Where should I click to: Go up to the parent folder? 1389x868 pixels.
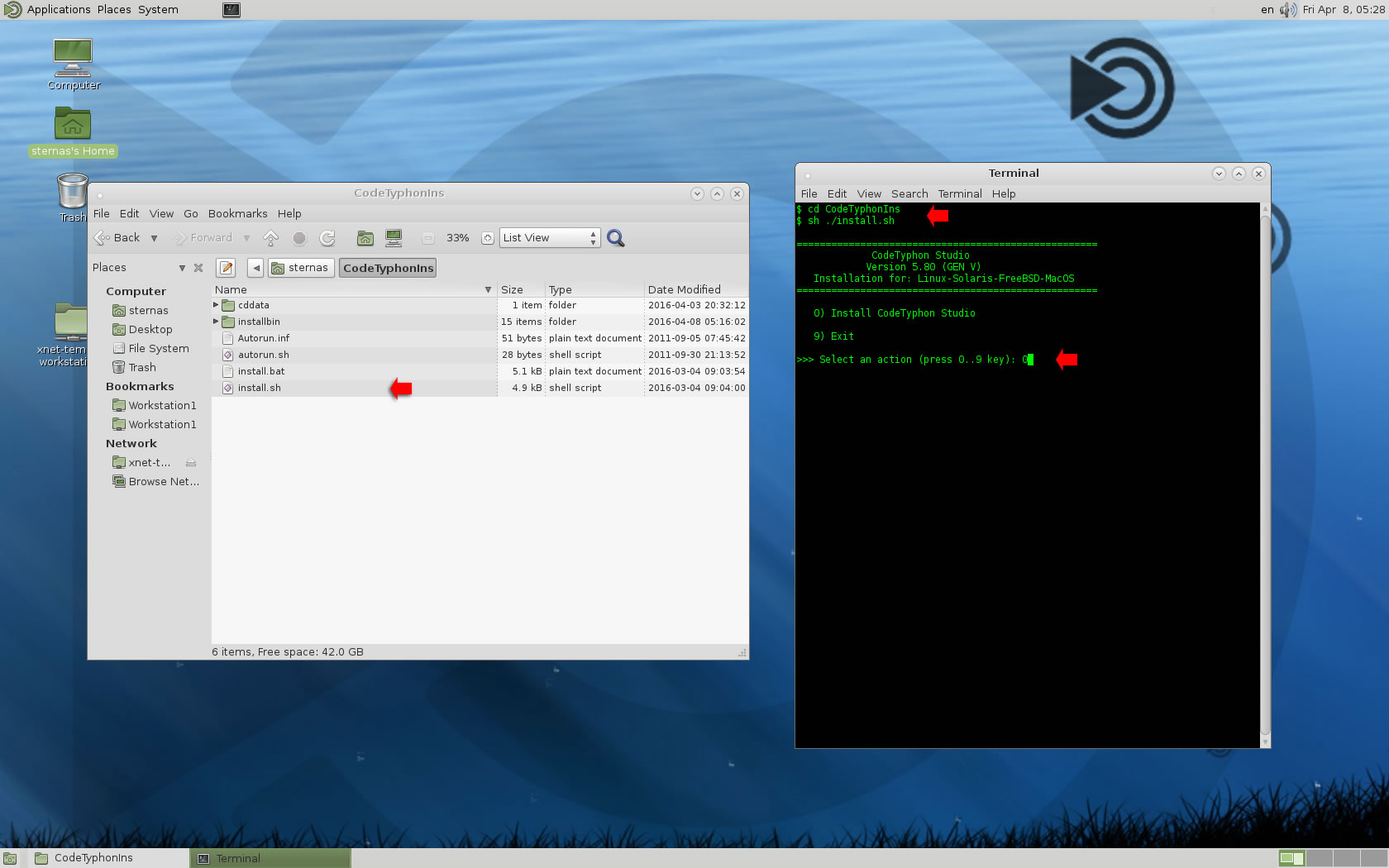click(x=270, y=238)
